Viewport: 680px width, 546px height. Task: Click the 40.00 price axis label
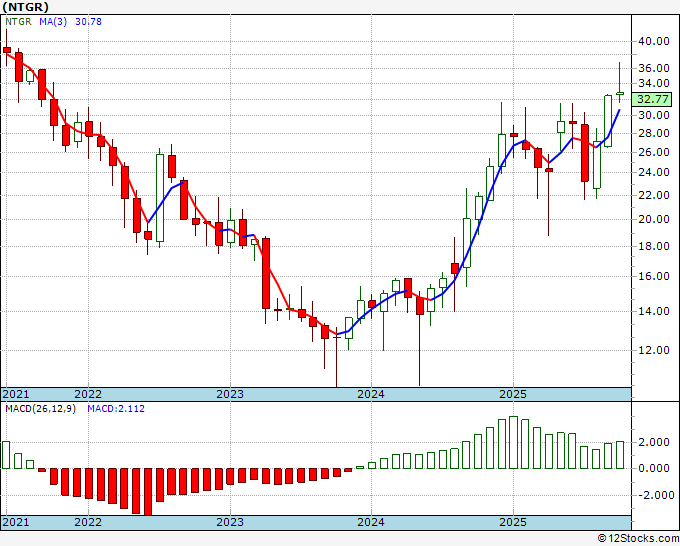653,41
